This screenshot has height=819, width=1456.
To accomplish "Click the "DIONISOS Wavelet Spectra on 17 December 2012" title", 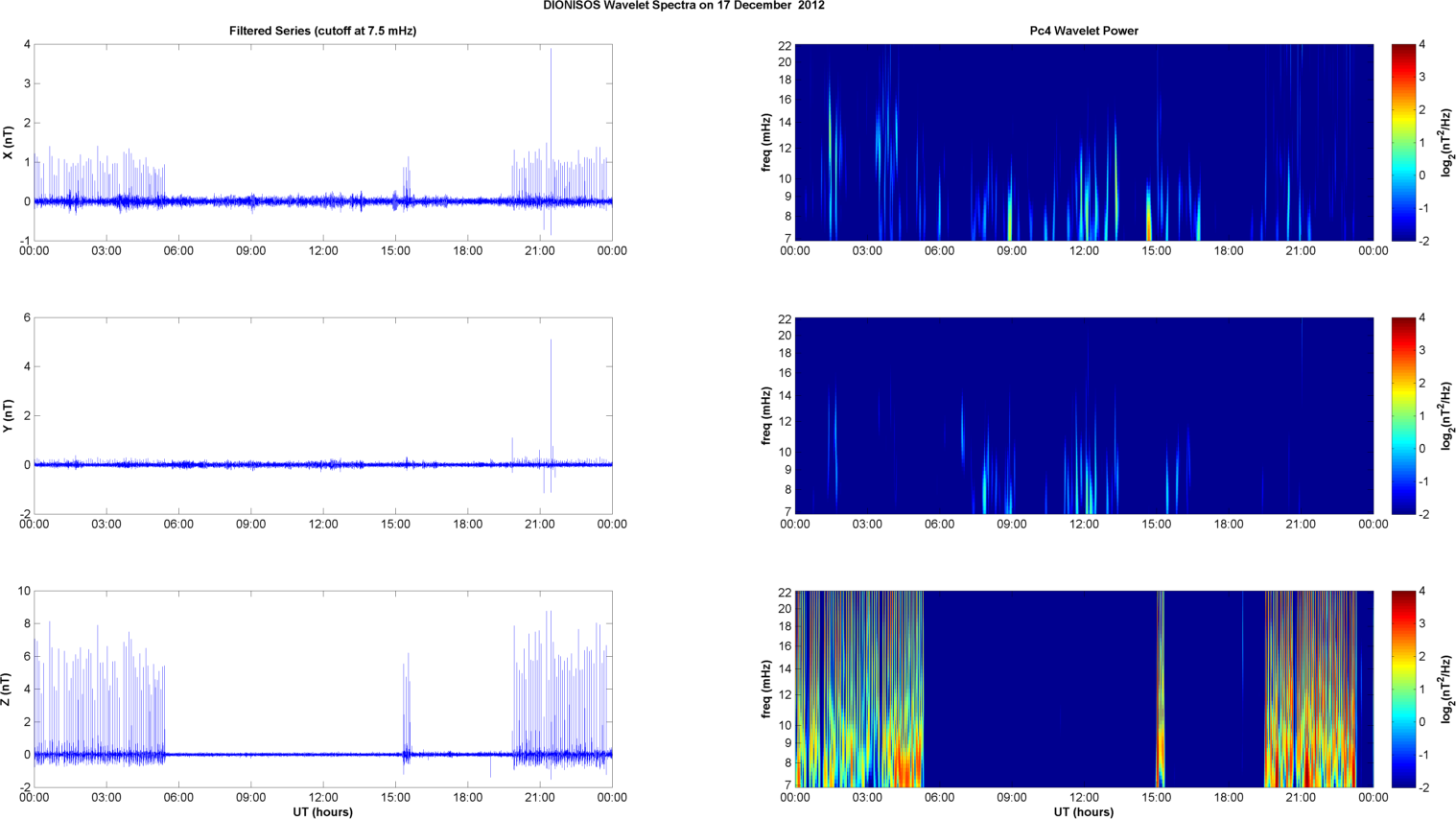I will 684,6.
